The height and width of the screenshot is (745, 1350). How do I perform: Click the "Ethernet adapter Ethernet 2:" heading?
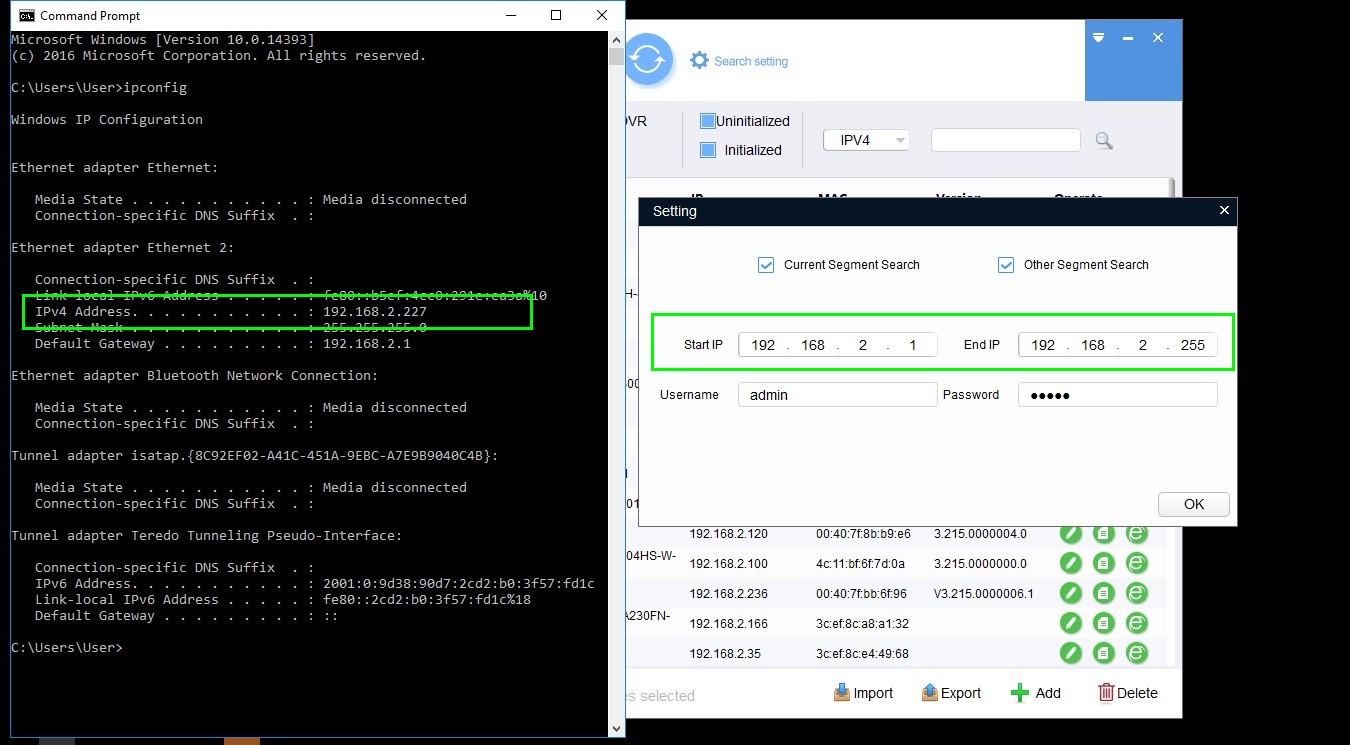pyautogui.click(x=123, y=248)
